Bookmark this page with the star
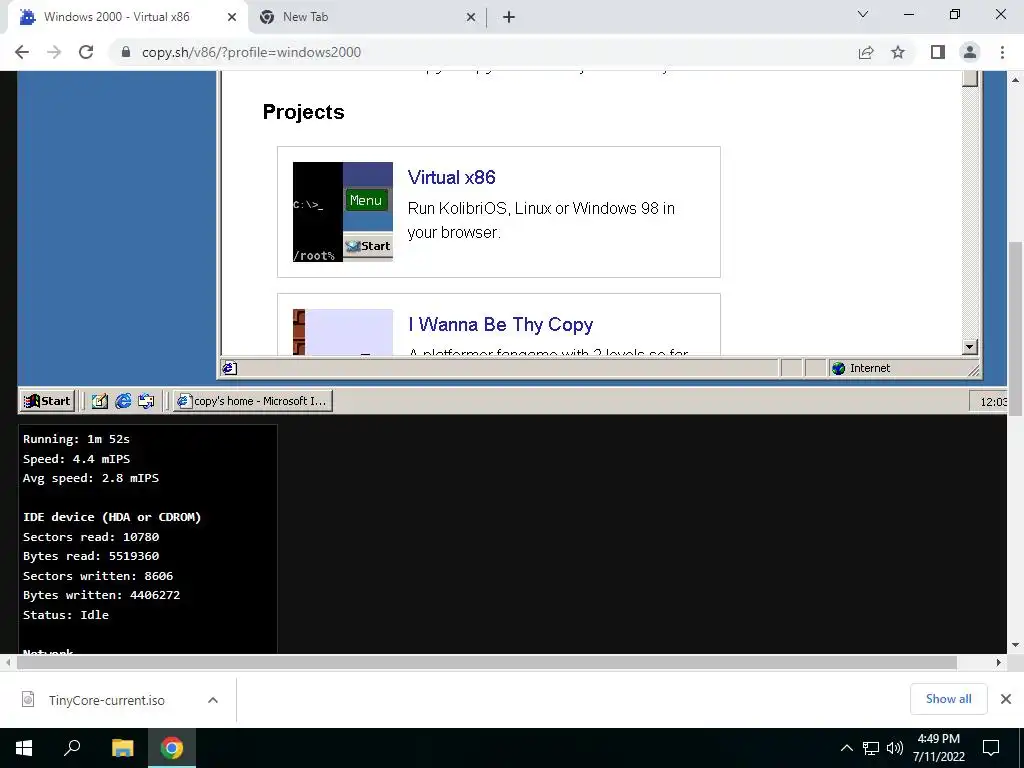This screenshot has width=1024, height=768. click(898, 52)
